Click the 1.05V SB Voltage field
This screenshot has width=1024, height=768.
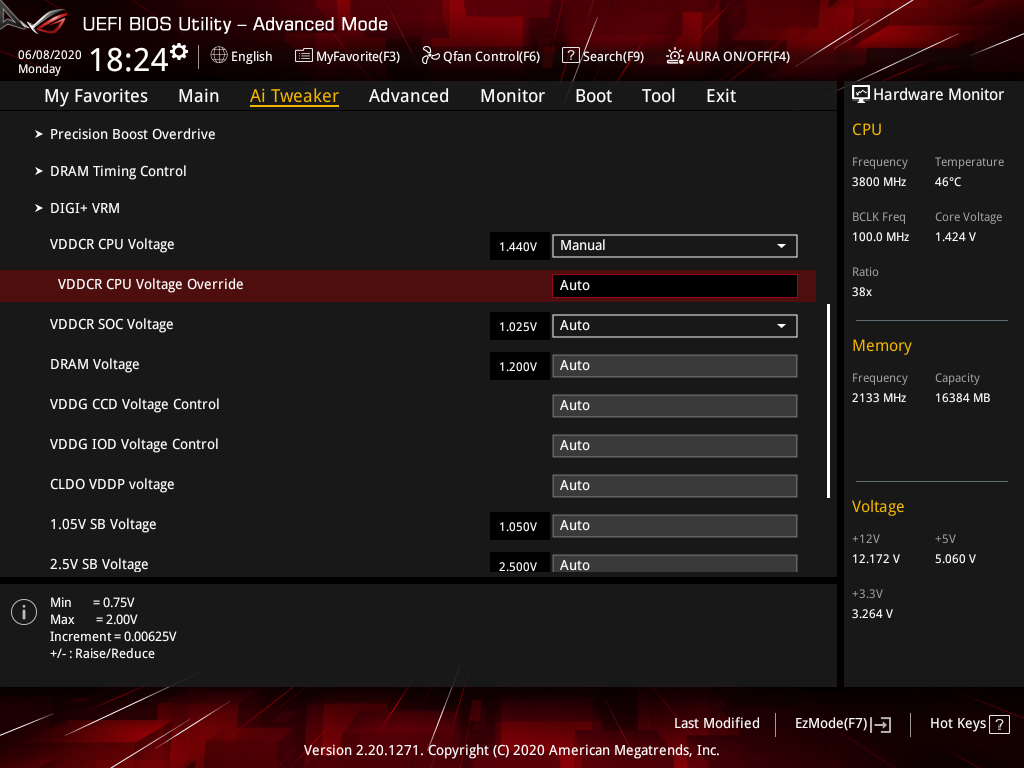pyautogui.click(x=675, y=526)
